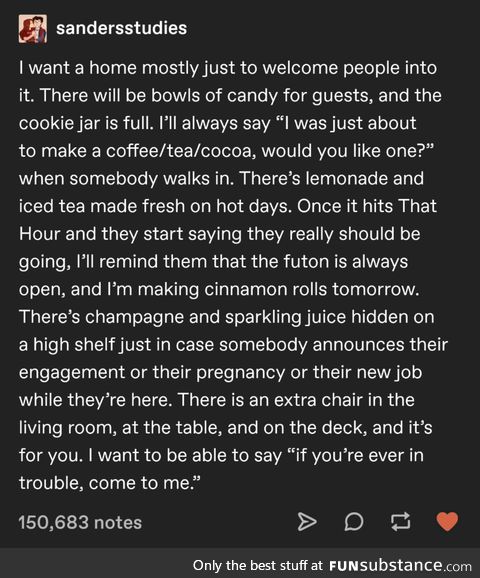Click the words "cookie jar is full"
Image resolution: width=480 pixels, height=578 pixels.
pos(85,123)
